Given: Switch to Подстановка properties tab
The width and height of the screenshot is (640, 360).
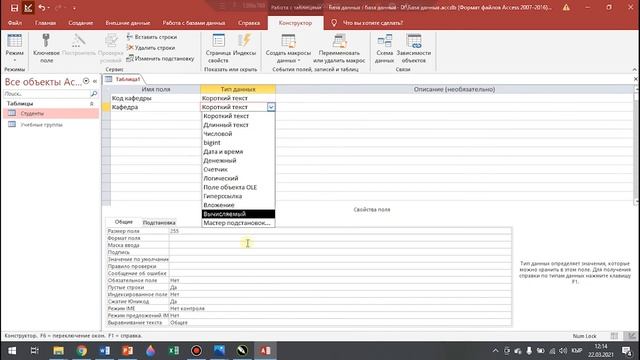Looking at the screenshot, I should click(x=159, y=222).
